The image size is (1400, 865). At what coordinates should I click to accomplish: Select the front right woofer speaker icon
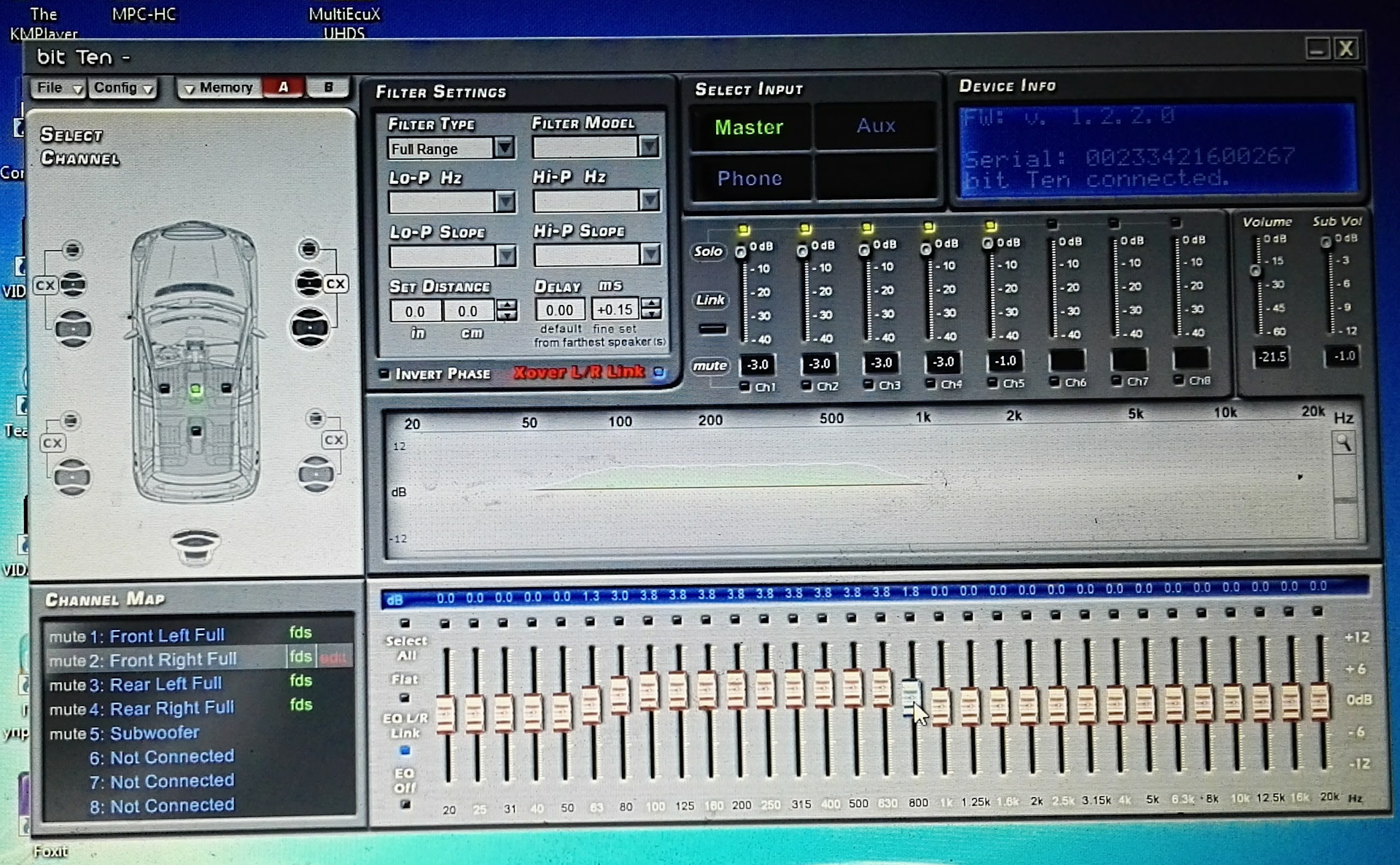point(310,327)
